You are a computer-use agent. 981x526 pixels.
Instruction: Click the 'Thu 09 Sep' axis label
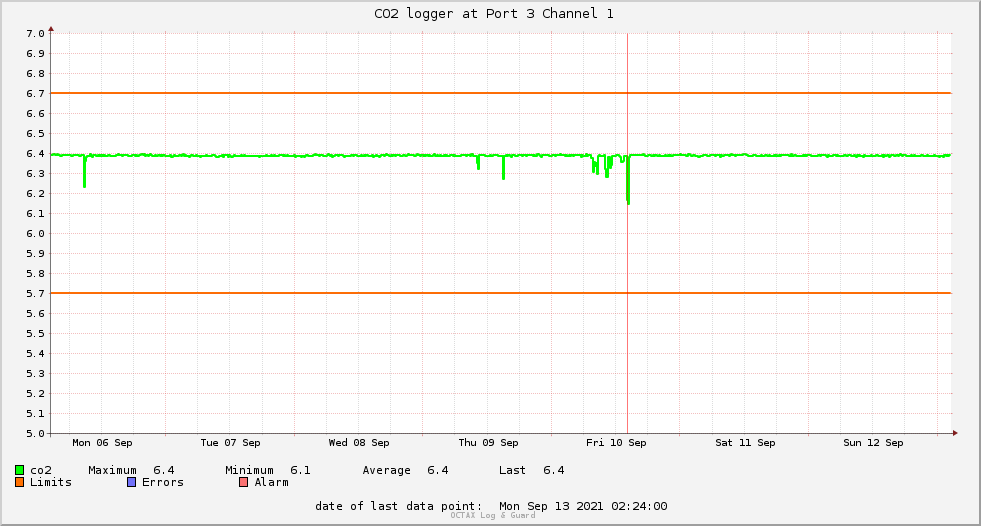[488, 443]
